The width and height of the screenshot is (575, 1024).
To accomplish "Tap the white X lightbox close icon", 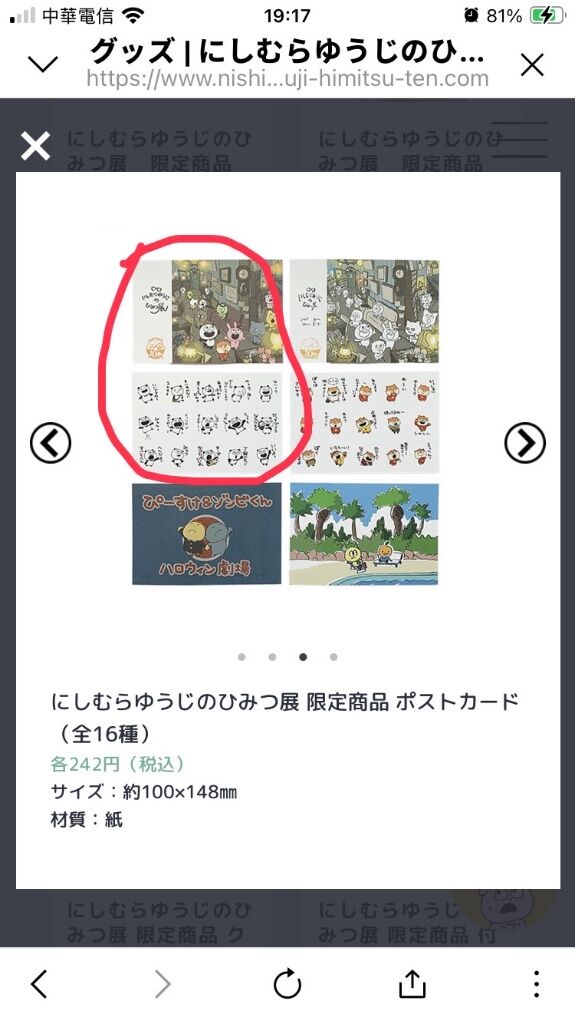I will [35, 145].
